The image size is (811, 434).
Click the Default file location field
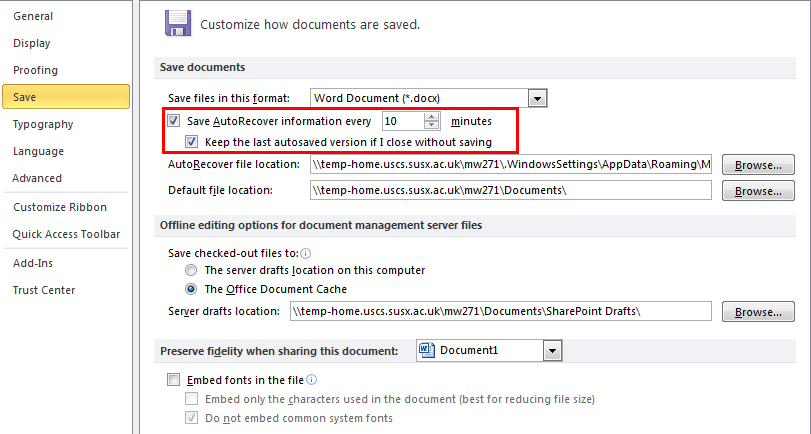click(x=510, y=190)
